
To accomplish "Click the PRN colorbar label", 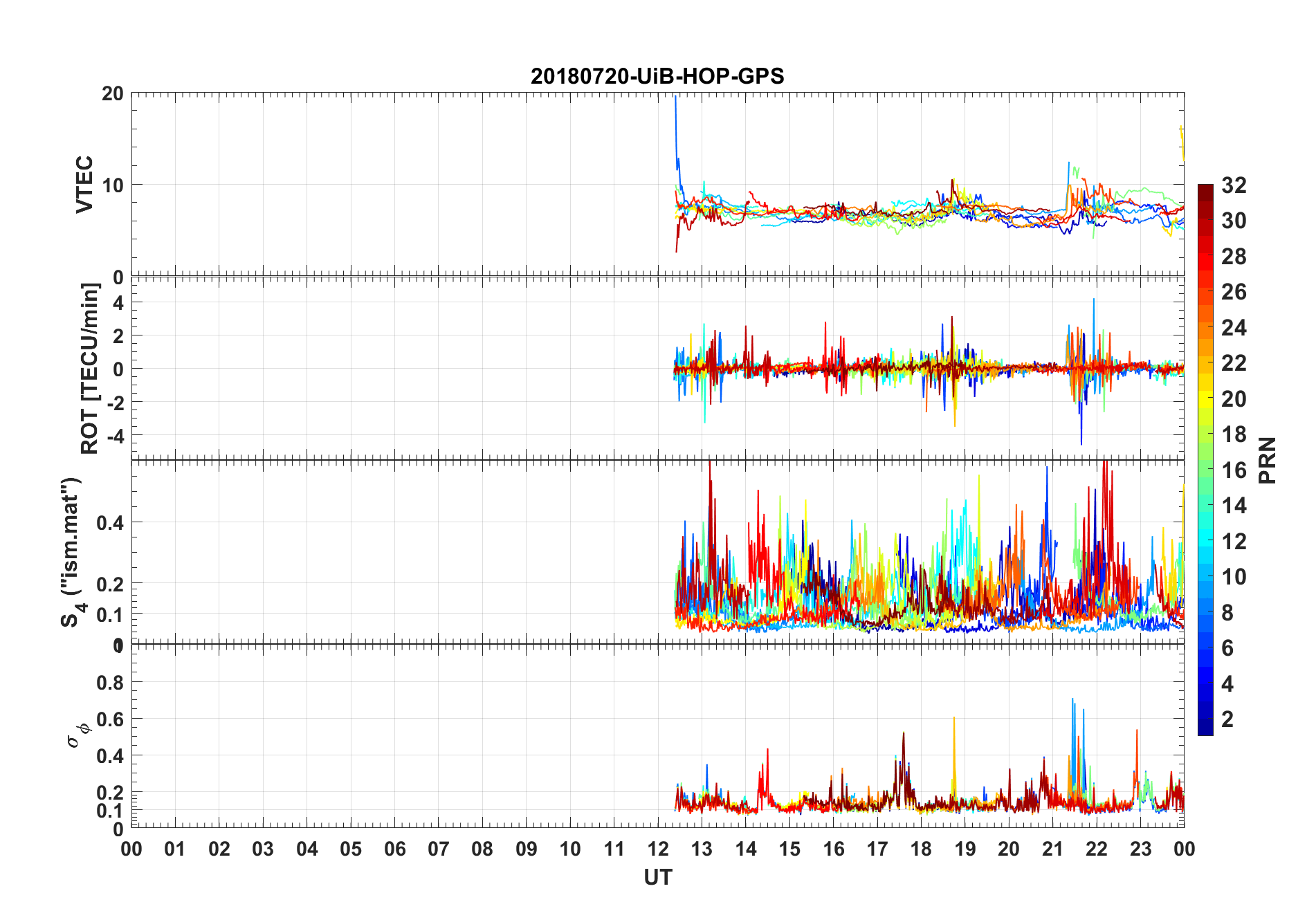I will 1267,460.
